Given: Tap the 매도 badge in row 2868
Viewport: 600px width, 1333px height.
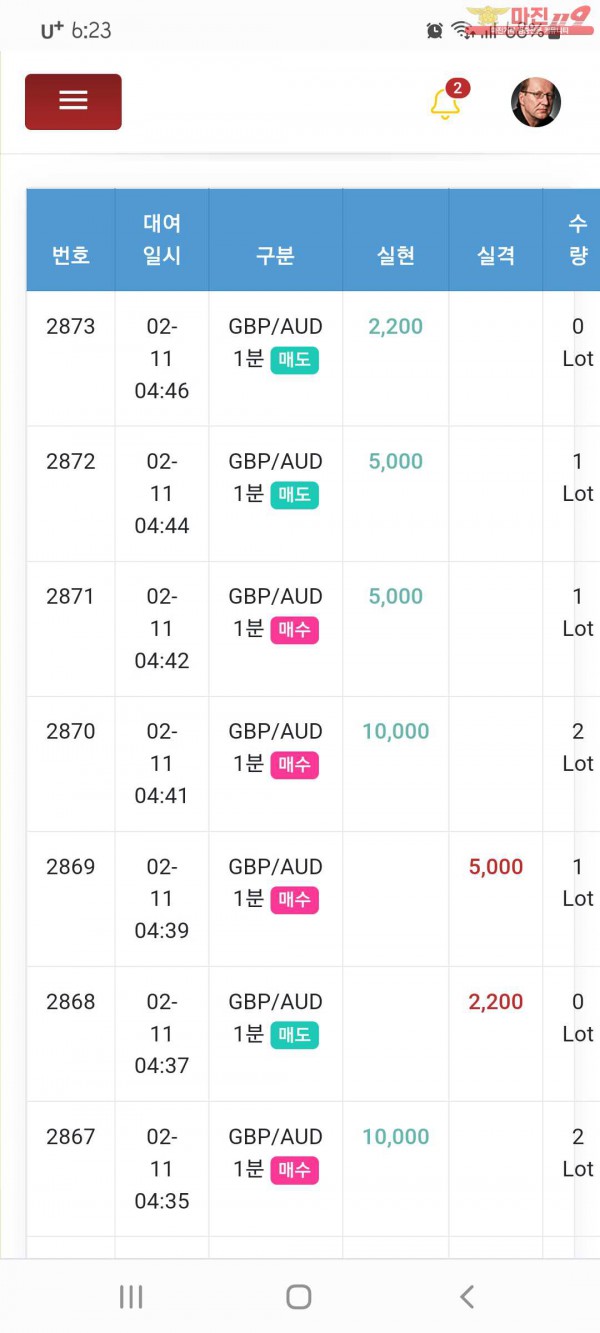Looking at the screenshot, I should tap(294, 1035).
